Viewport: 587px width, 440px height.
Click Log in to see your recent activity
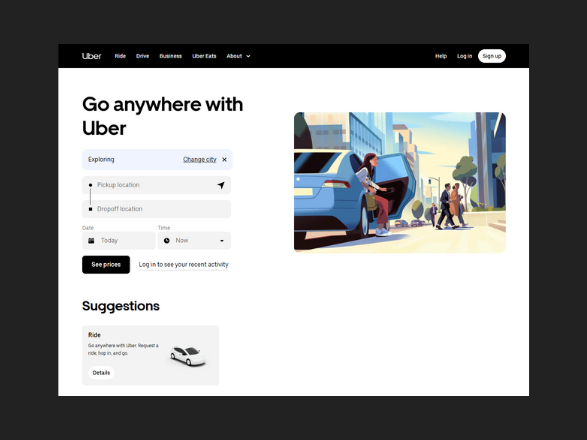183,265
